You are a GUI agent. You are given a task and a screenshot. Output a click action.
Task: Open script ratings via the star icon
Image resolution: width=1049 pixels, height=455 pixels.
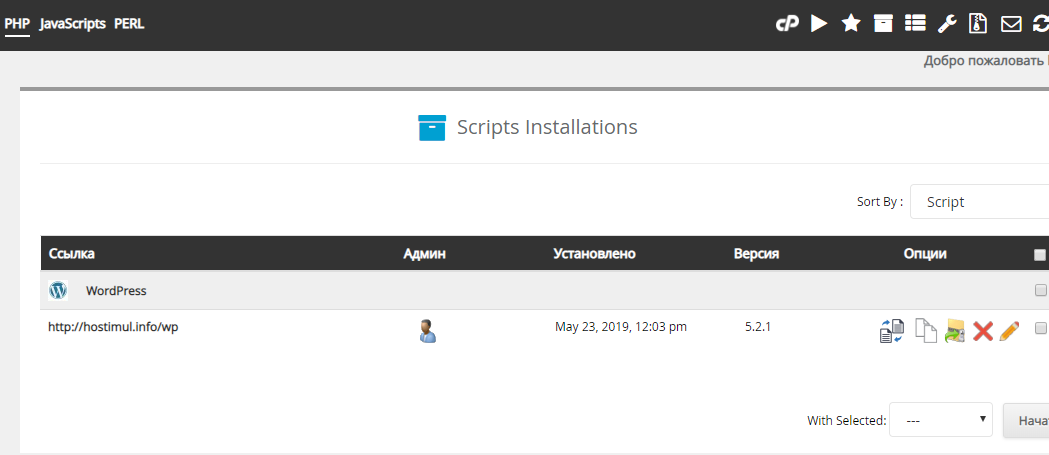tap(851, 24)
